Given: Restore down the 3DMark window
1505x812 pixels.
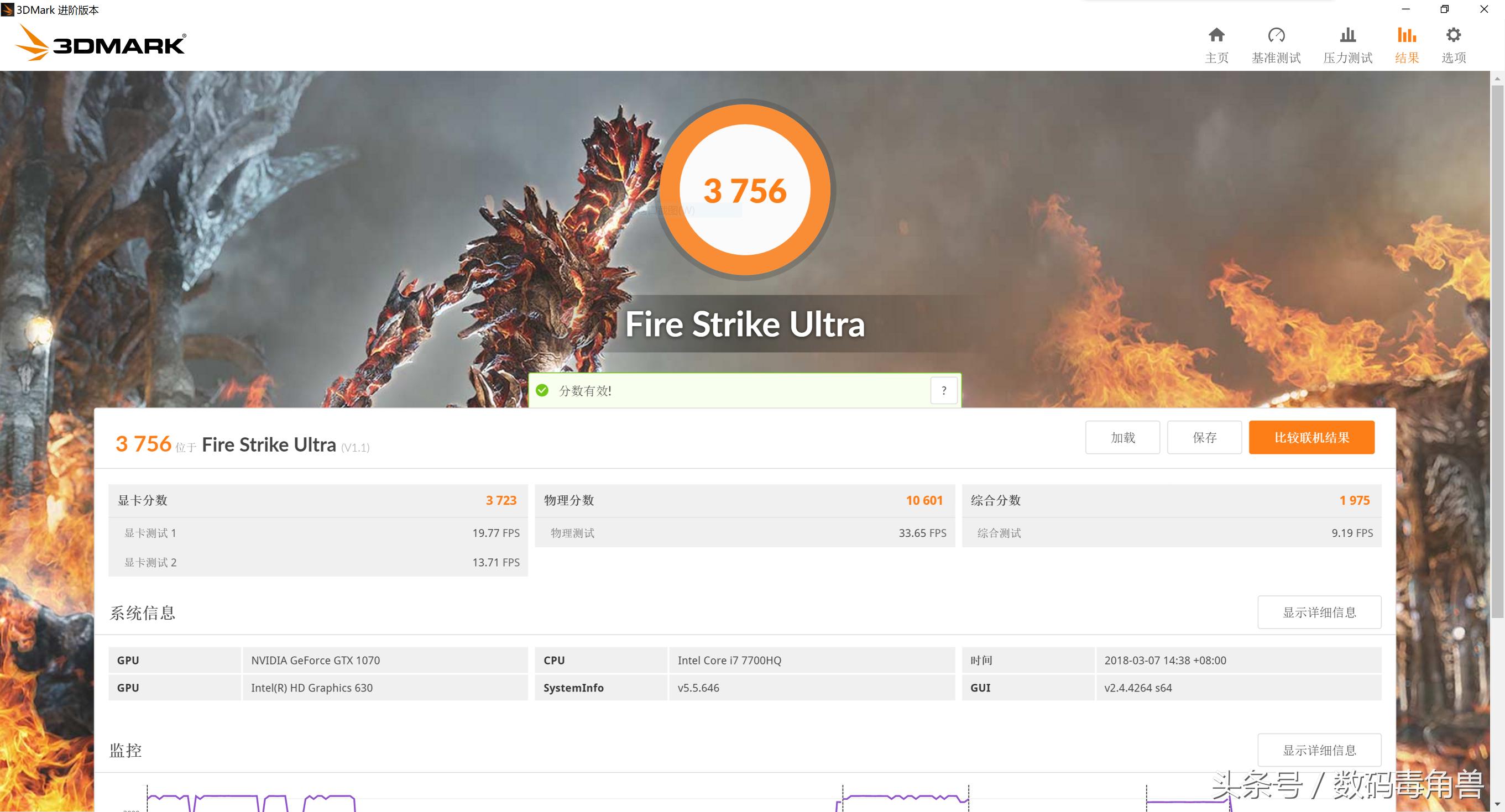Looking at the screenshot, I should coord(1444,9).
